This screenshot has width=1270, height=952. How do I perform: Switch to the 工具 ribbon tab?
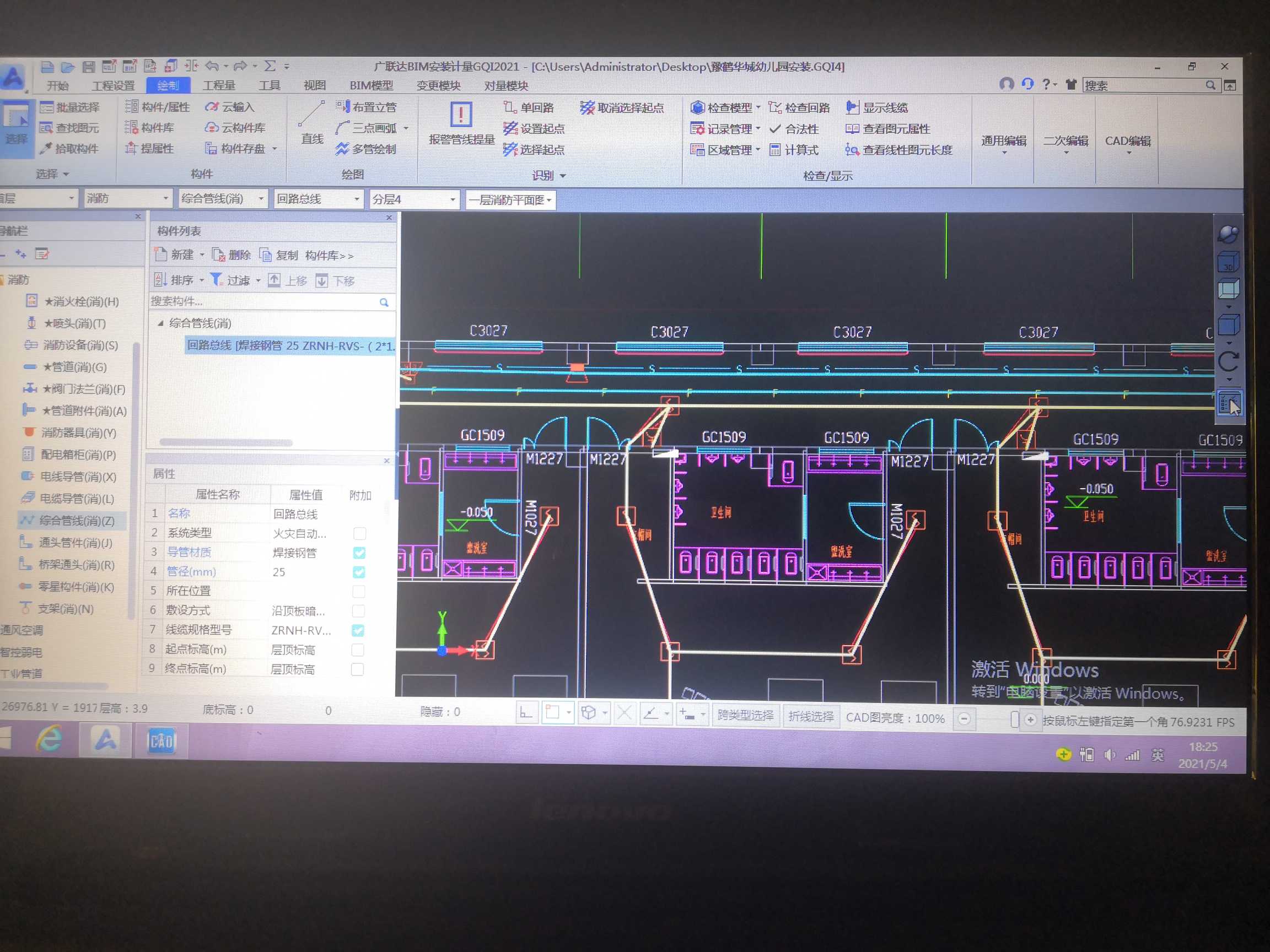[268, 85]
